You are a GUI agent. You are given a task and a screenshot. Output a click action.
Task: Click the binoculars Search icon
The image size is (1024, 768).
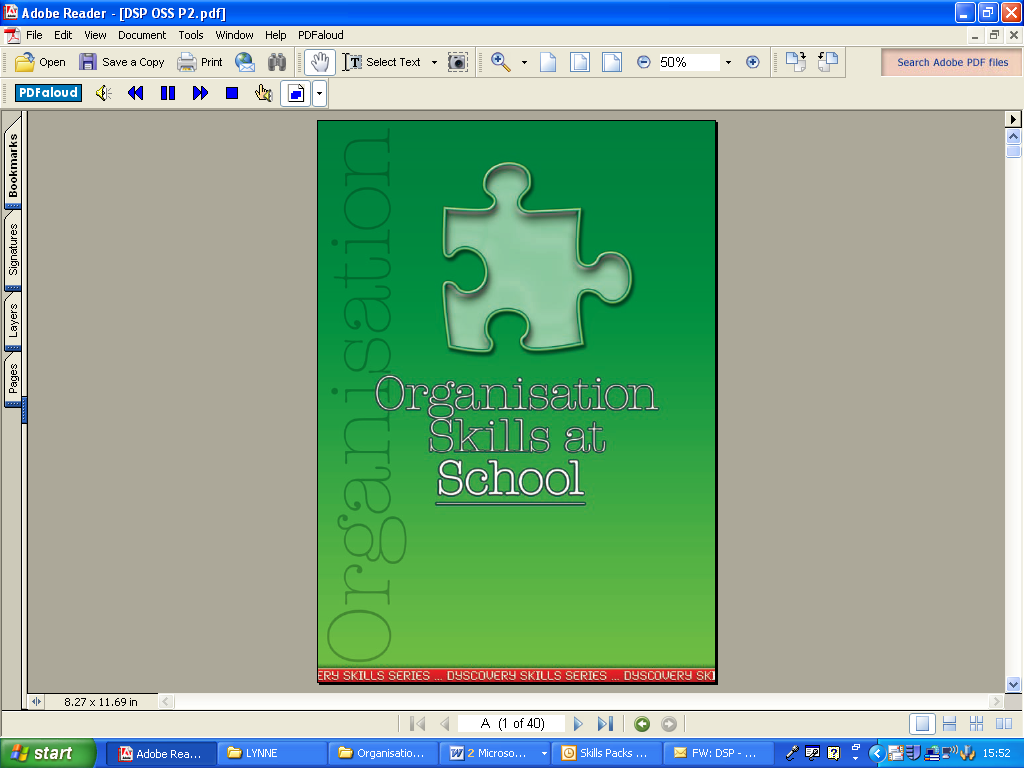click(277, 62)
